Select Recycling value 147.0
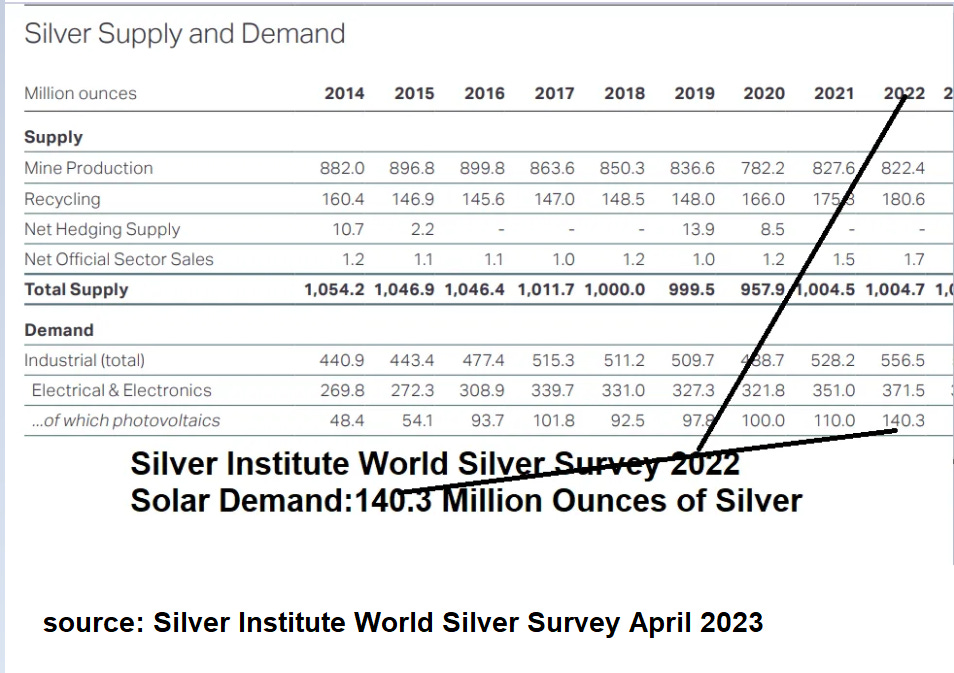954x673 pixels. coord(554,200)
